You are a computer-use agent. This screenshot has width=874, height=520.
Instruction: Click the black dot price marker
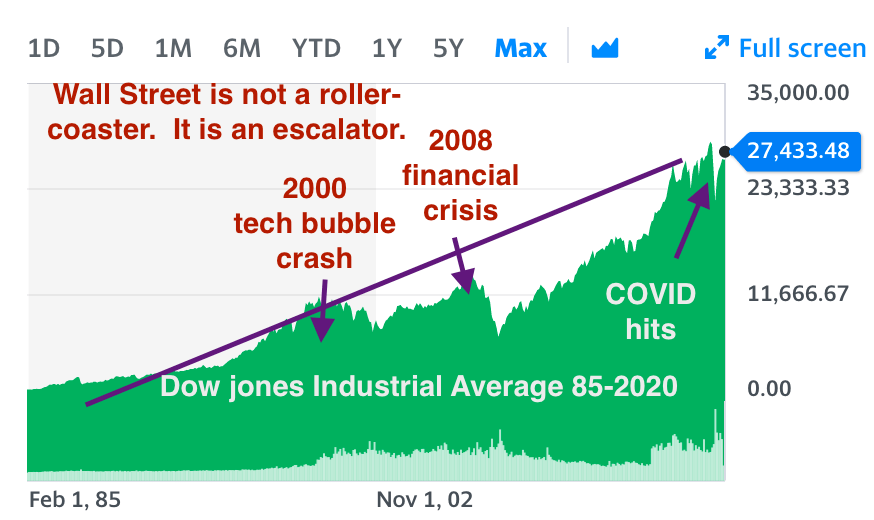[725, 152]
